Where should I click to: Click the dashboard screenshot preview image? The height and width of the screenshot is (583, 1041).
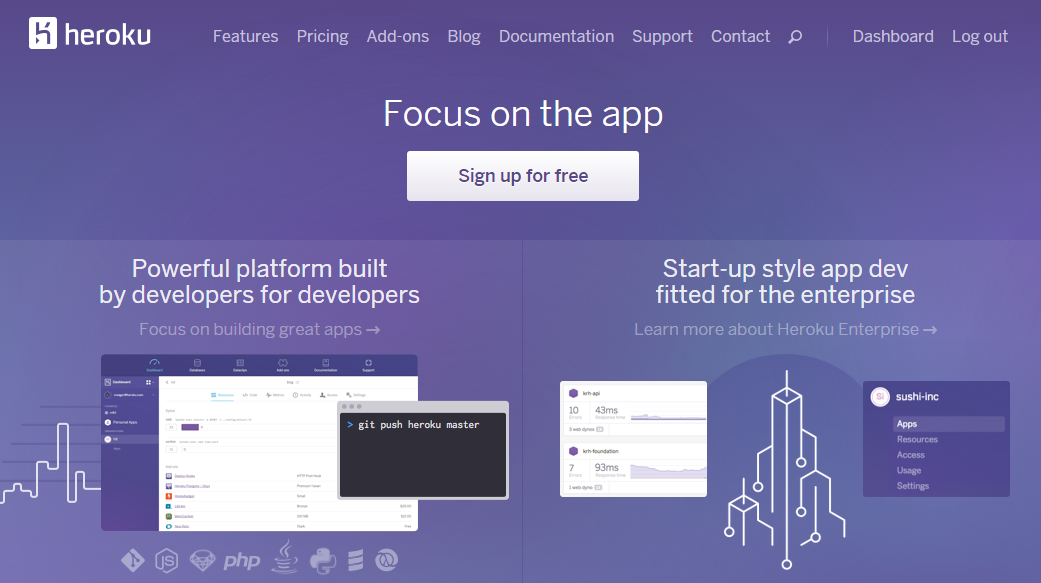pos(260,443)
